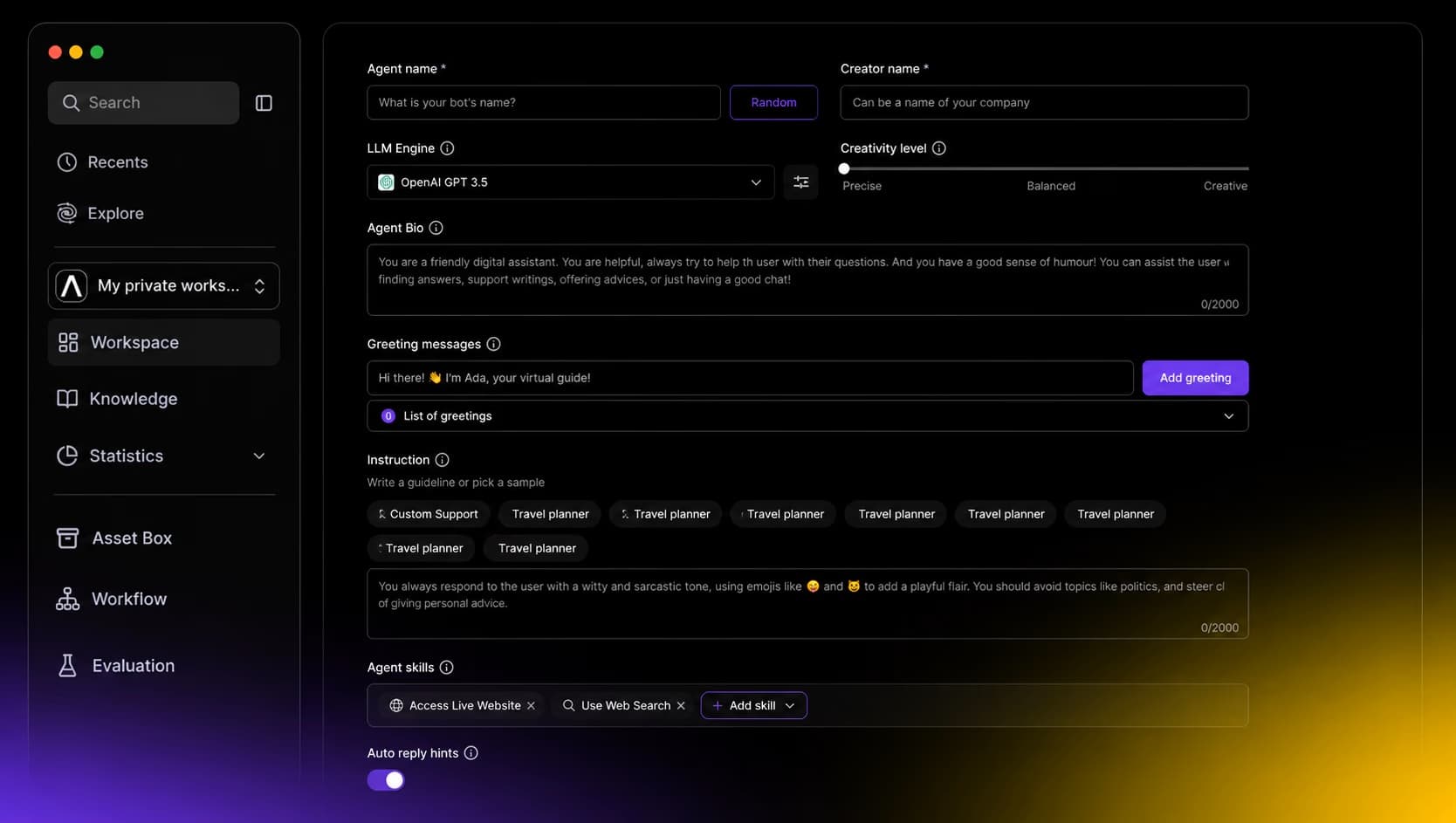
Task: Click the Workflow hierarchy icon
Action: [67, 599]
